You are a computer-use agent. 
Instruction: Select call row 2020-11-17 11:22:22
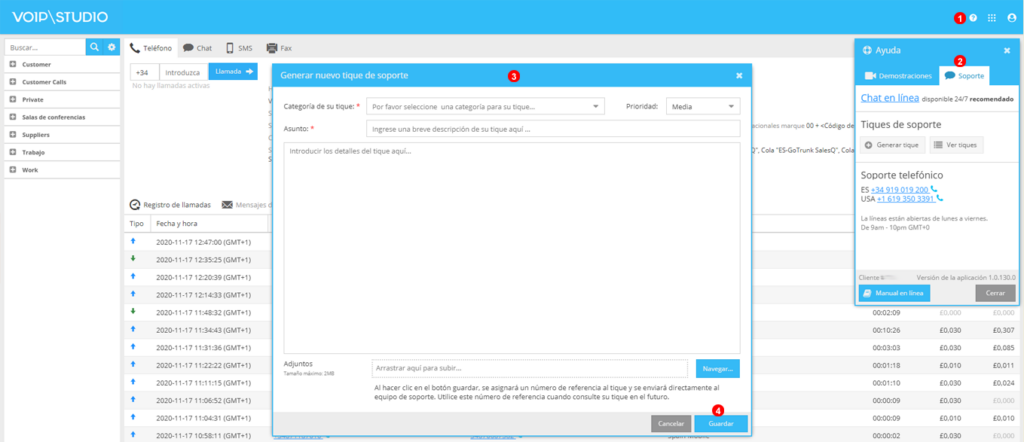pos(202,365)
